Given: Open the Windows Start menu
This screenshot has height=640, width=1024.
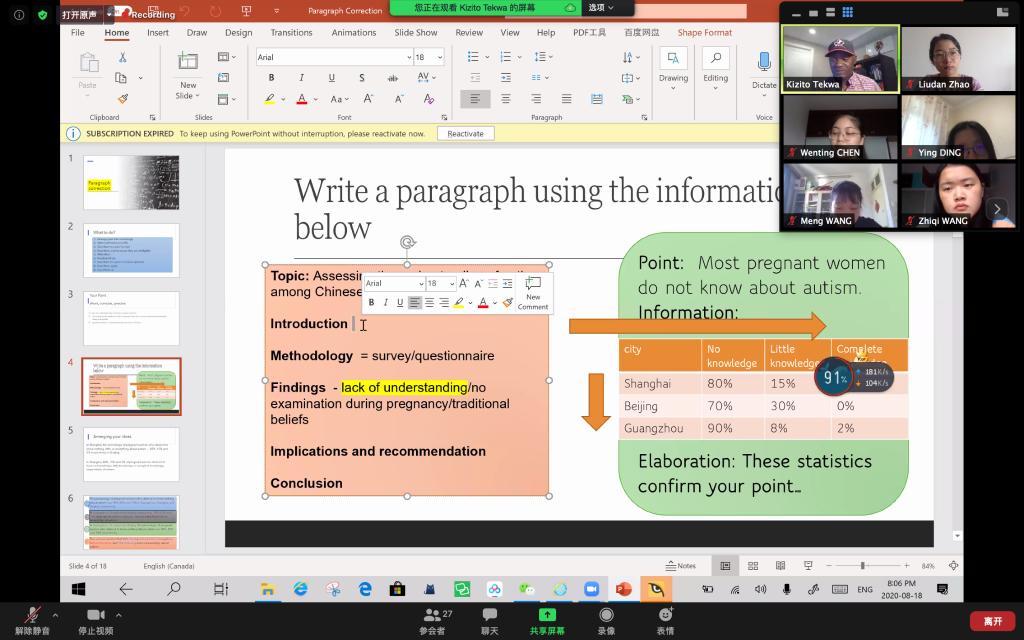Looking at the screenshot, I should (78, 589).
